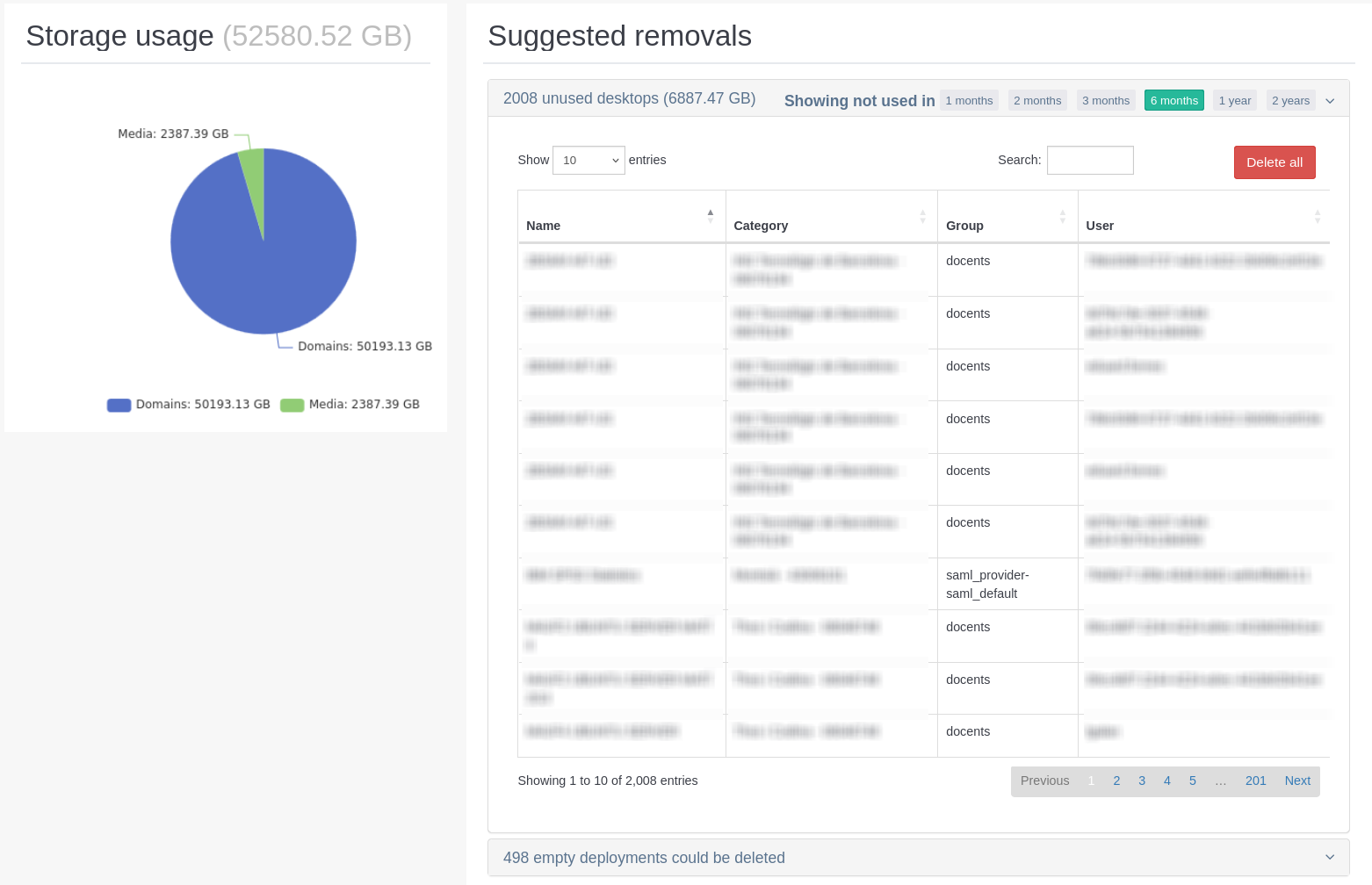The image size is (1372, 885).
Task: Toggle the blue Domains legend swatch
Action: (x=119, y=405)
